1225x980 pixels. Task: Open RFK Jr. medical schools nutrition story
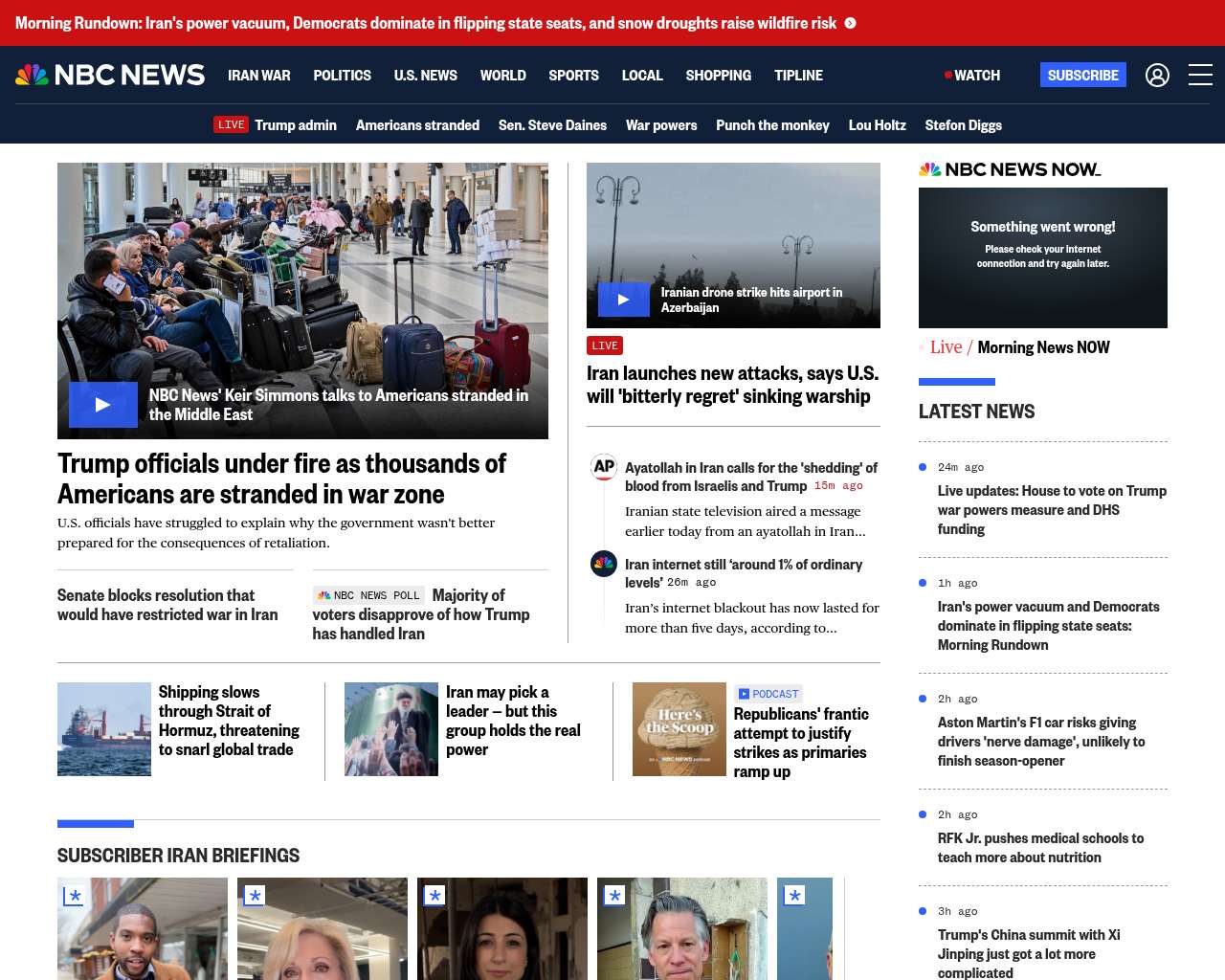tap(1040, 848)
